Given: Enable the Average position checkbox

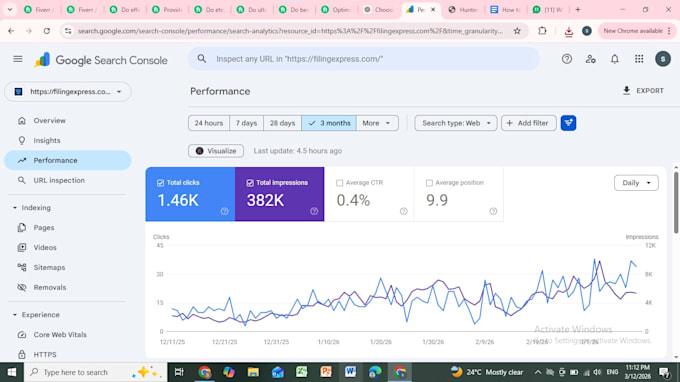Looking at the screenshot, I should tap(429, 183).
